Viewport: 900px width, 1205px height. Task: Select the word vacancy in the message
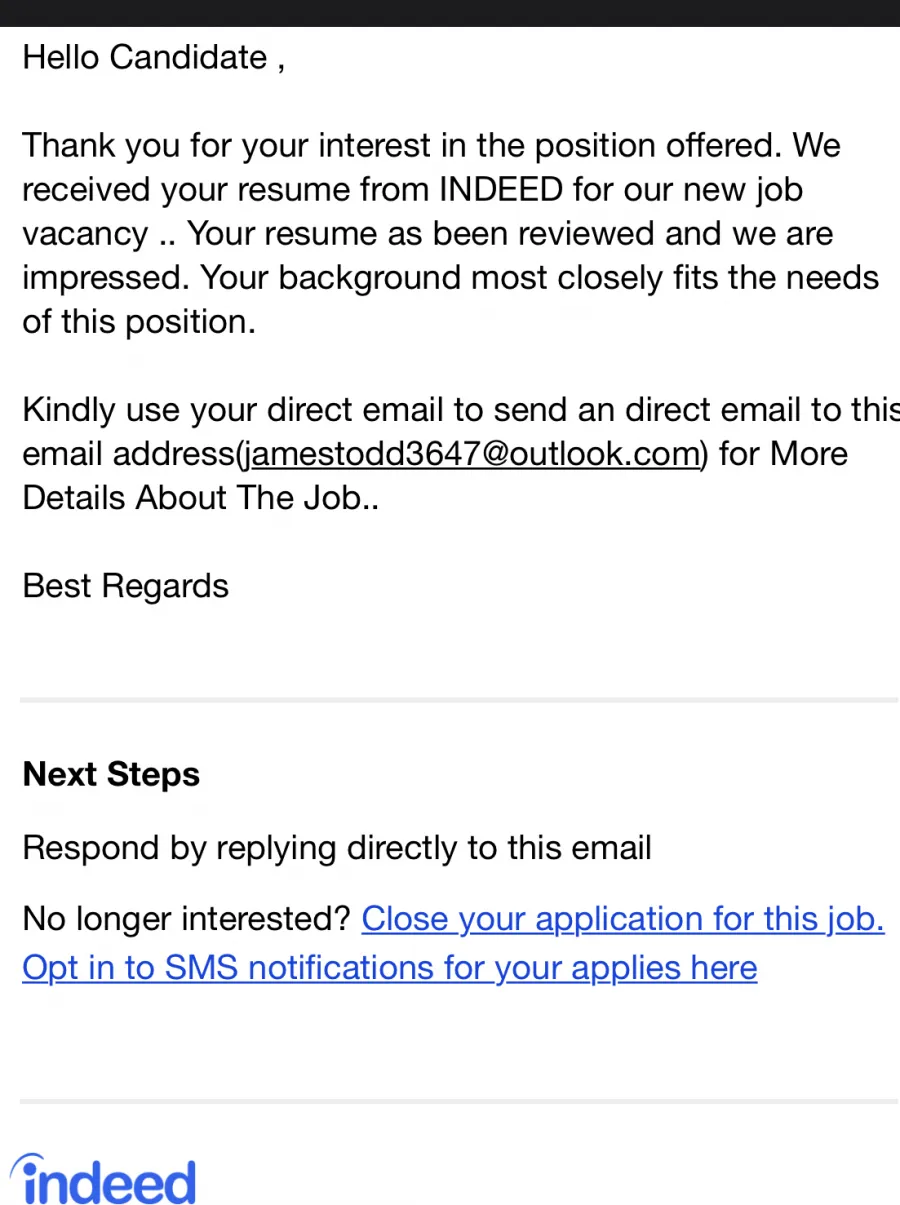click(86, 234)
